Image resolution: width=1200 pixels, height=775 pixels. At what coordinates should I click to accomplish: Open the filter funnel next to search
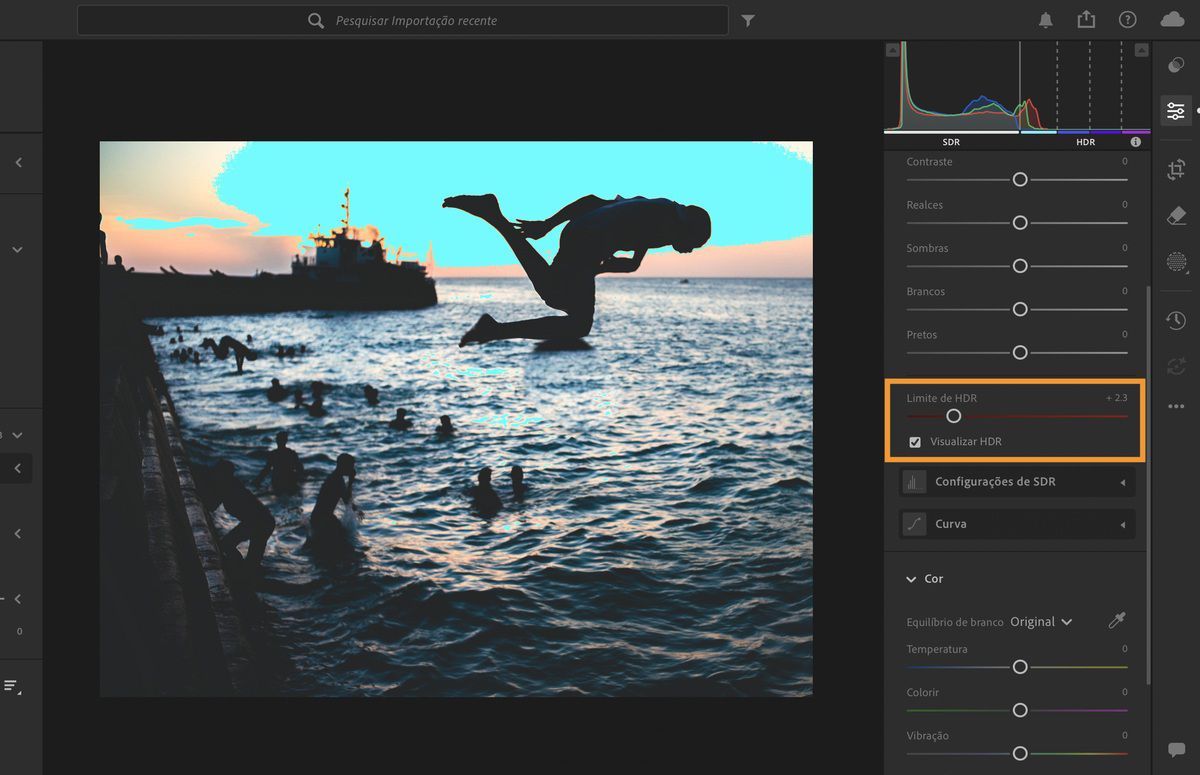tap(748, 21)
